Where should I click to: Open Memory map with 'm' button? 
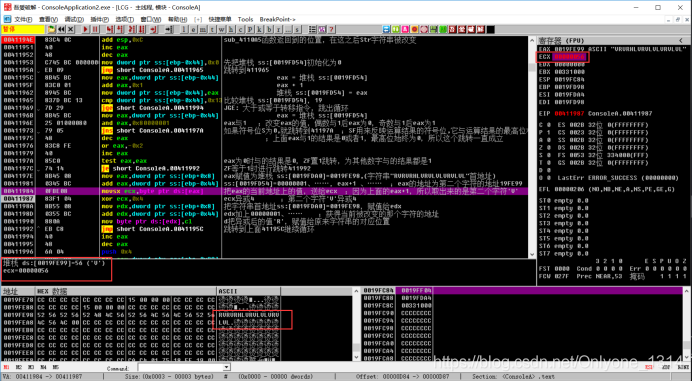tap(202, 29)
